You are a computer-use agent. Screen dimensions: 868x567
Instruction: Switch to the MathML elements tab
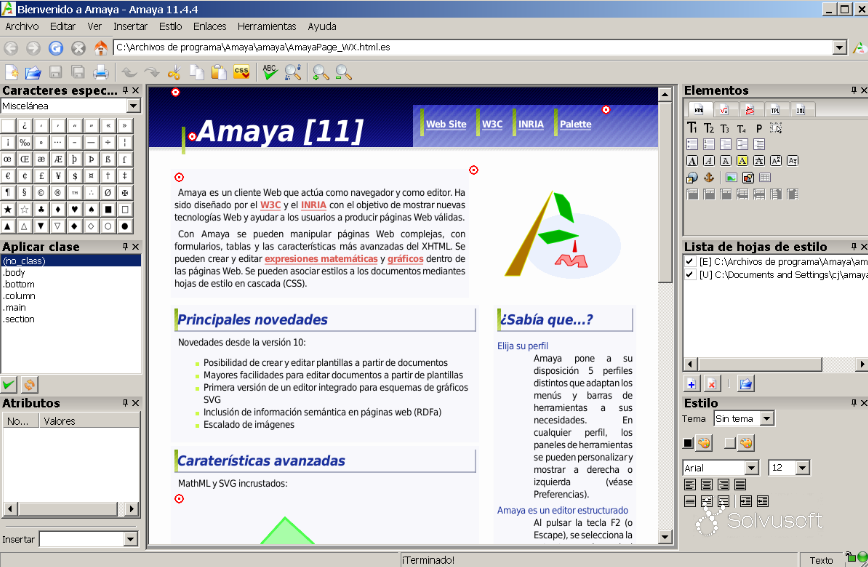tap(724, 110)
